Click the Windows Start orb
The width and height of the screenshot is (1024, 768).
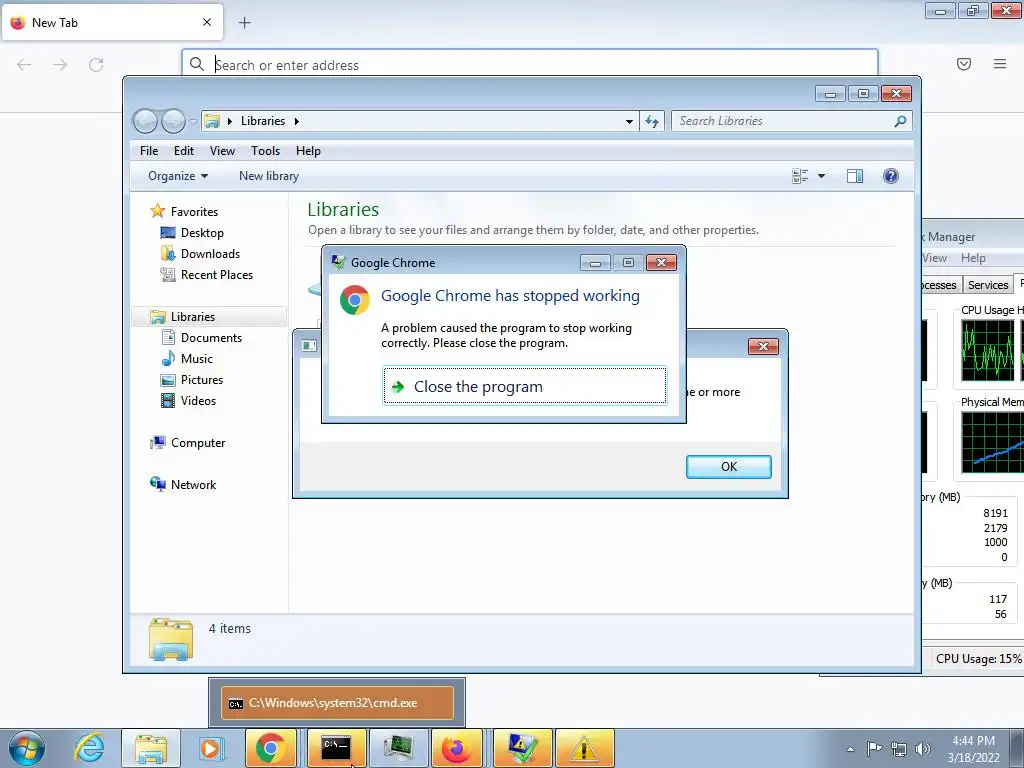click(27, 748)
